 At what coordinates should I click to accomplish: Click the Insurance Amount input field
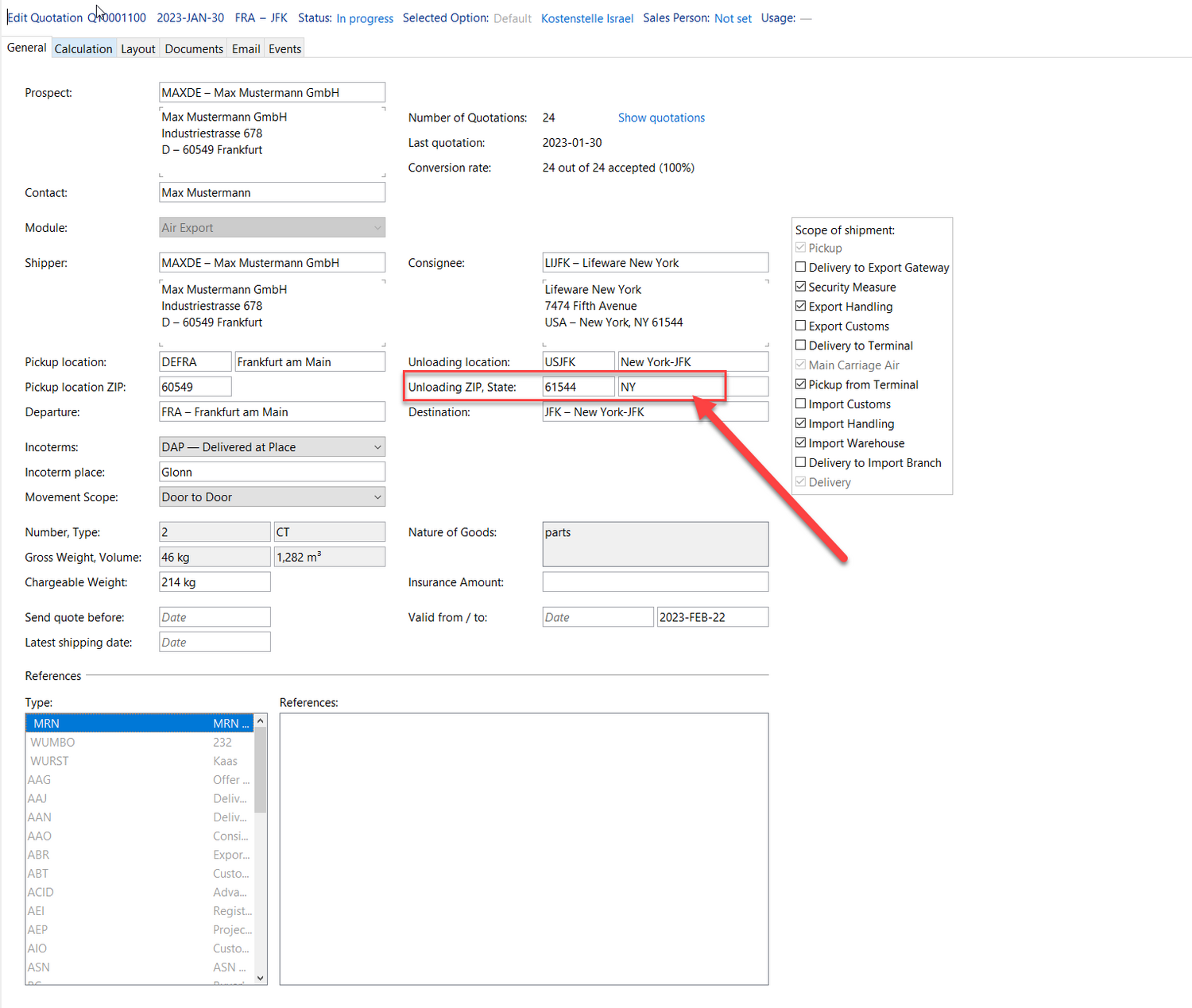tap(656, 582)
